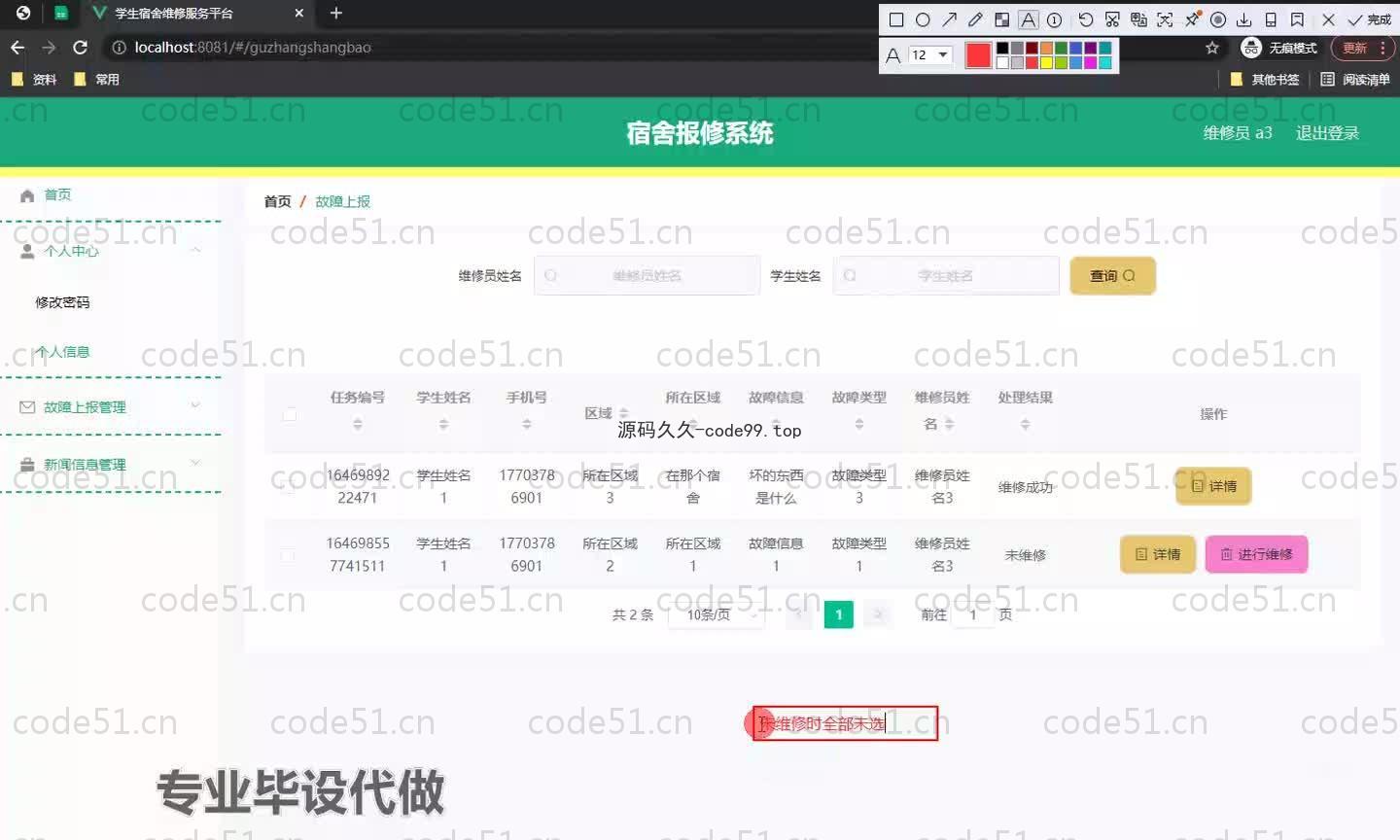Open a new browser tab
This screenshot has width=1400, height=840.
pyautogui.click(x=335, y=13)
